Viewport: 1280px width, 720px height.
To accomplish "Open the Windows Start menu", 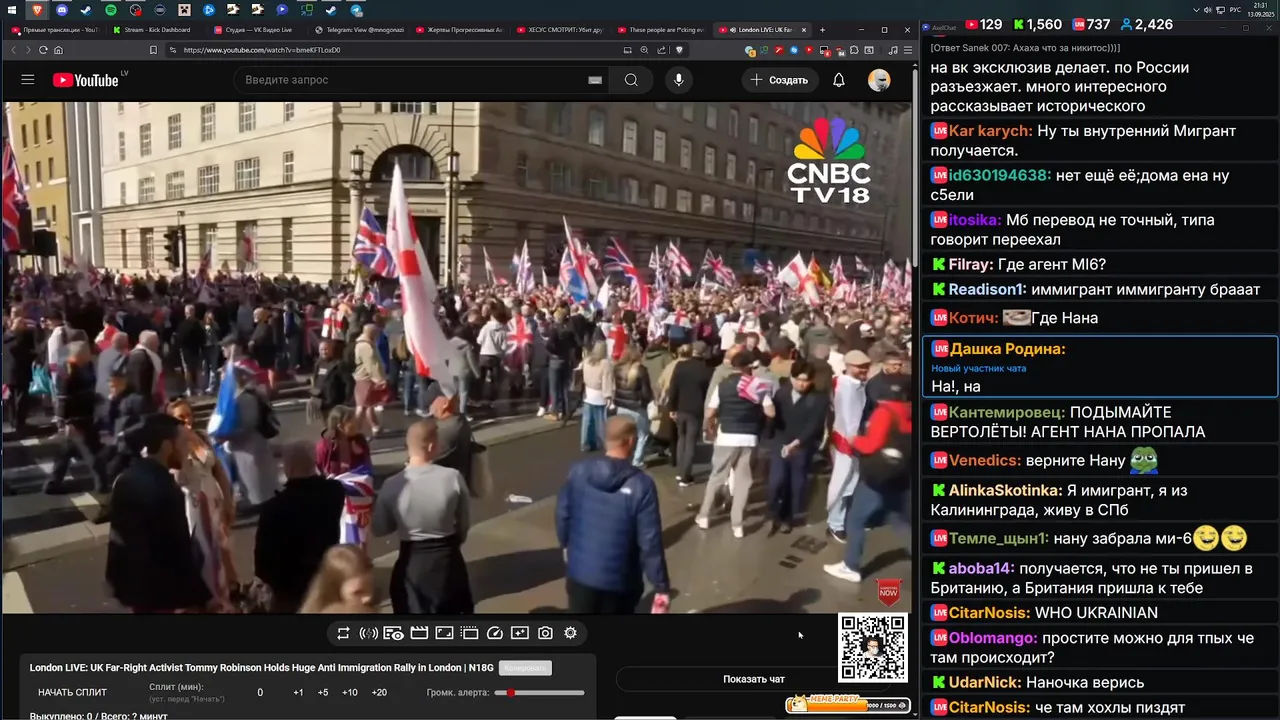I will (x=10, y=10).
